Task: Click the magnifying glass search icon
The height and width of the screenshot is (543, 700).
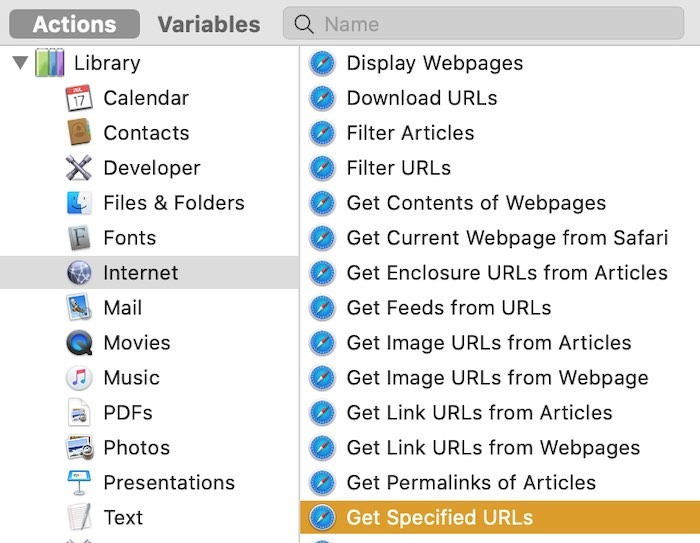Action: point(304,24)
